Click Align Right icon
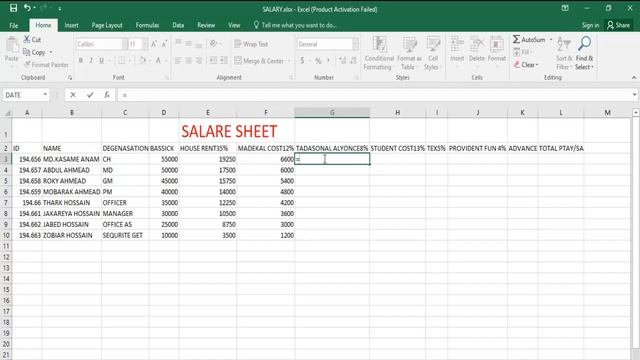 click(x=199, y=61)
